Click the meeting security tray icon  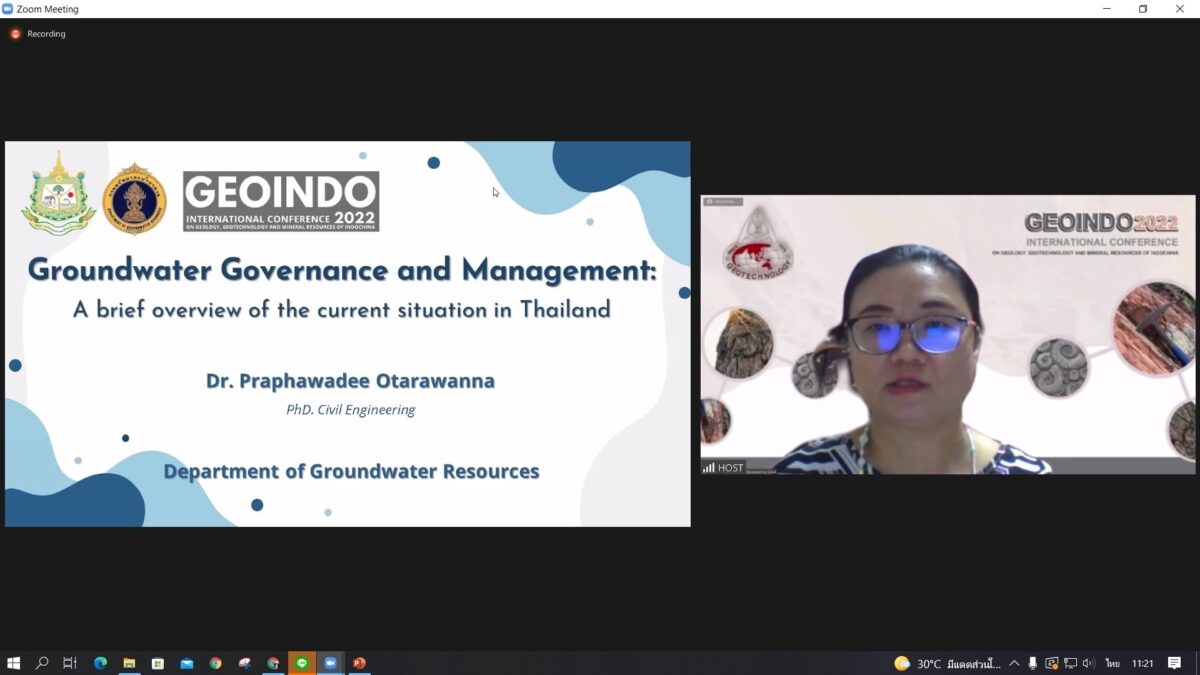(1051, 663)
